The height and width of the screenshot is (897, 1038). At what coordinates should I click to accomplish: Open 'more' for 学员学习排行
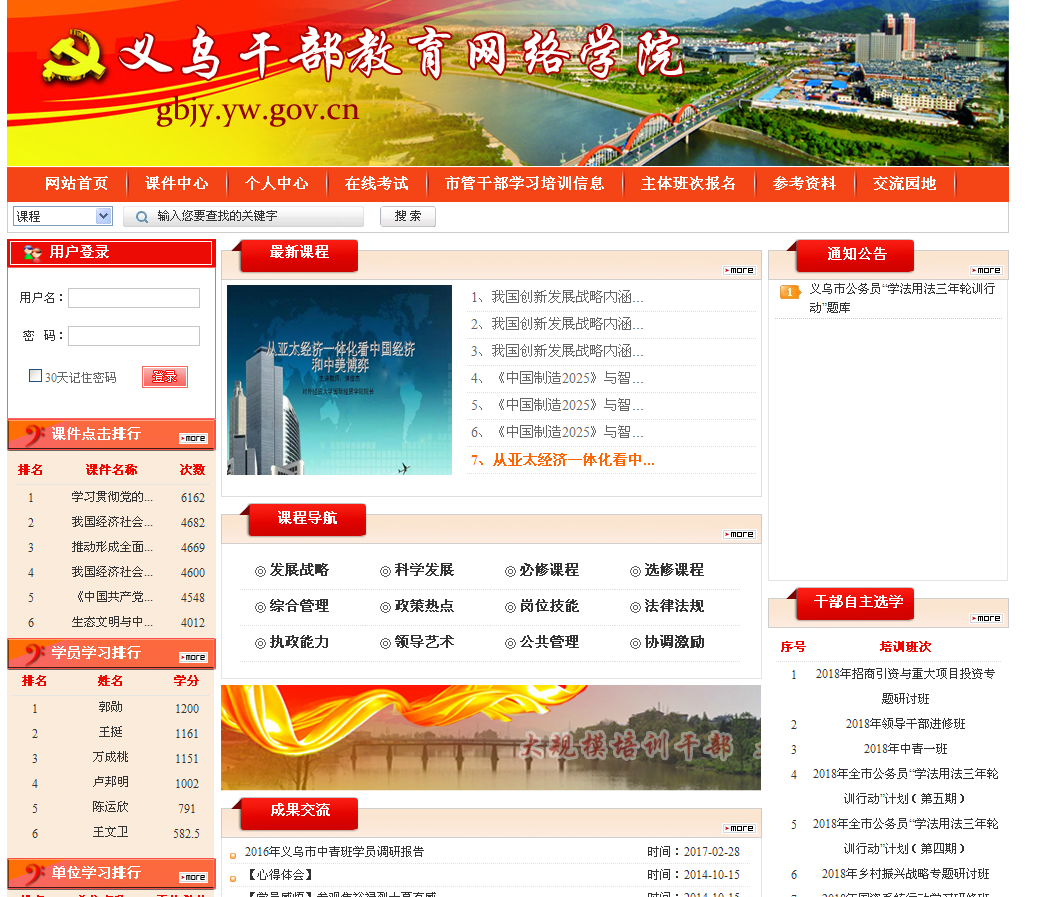click(193, 657)
